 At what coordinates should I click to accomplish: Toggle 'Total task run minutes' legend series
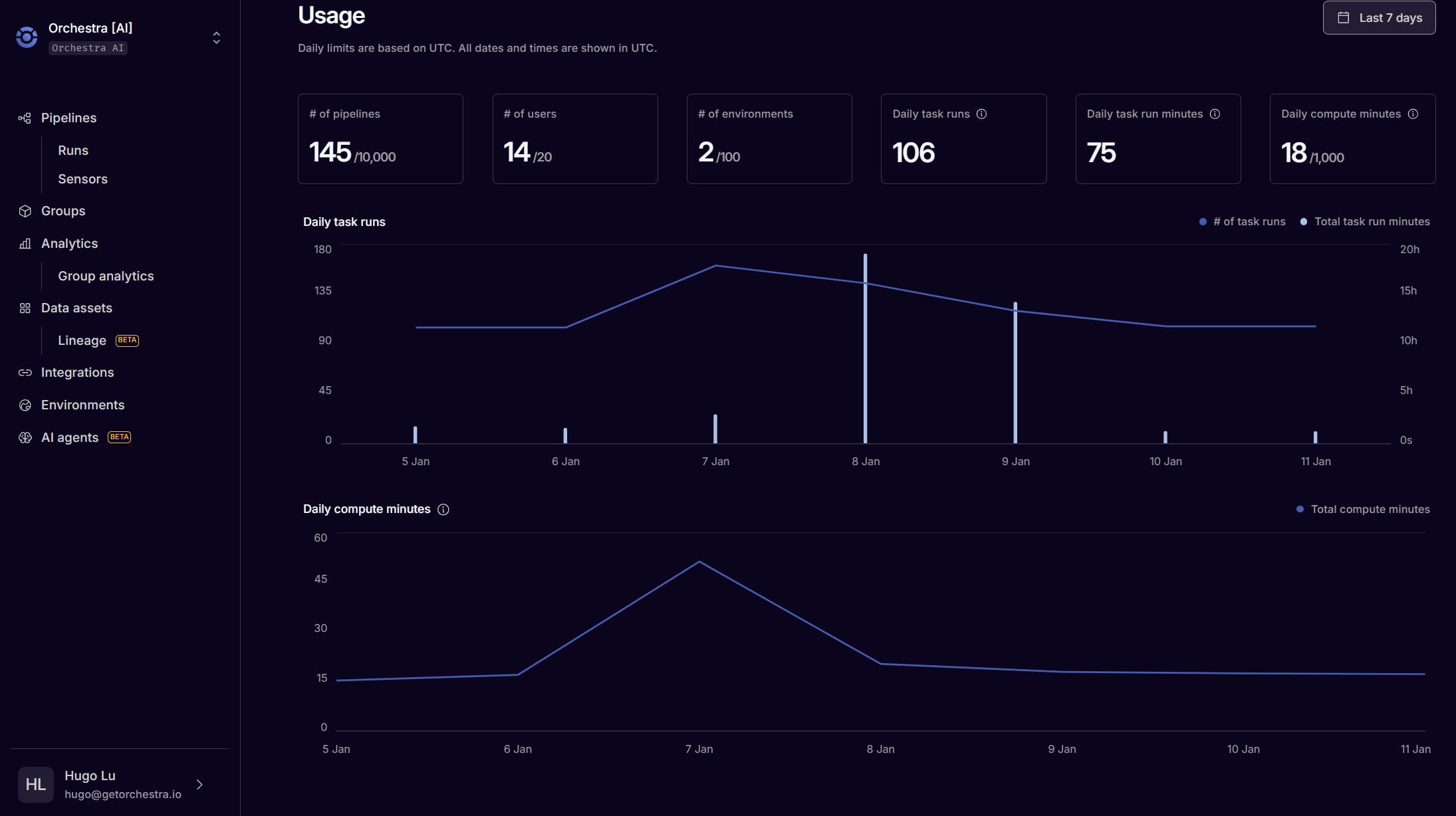[1365, 222]
